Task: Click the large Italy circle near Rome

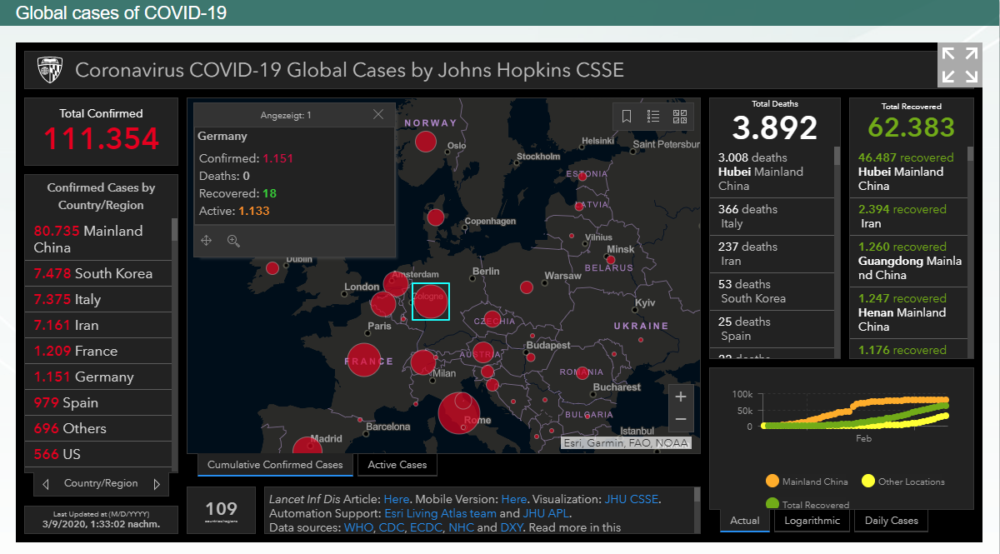Action: (459, 412)
